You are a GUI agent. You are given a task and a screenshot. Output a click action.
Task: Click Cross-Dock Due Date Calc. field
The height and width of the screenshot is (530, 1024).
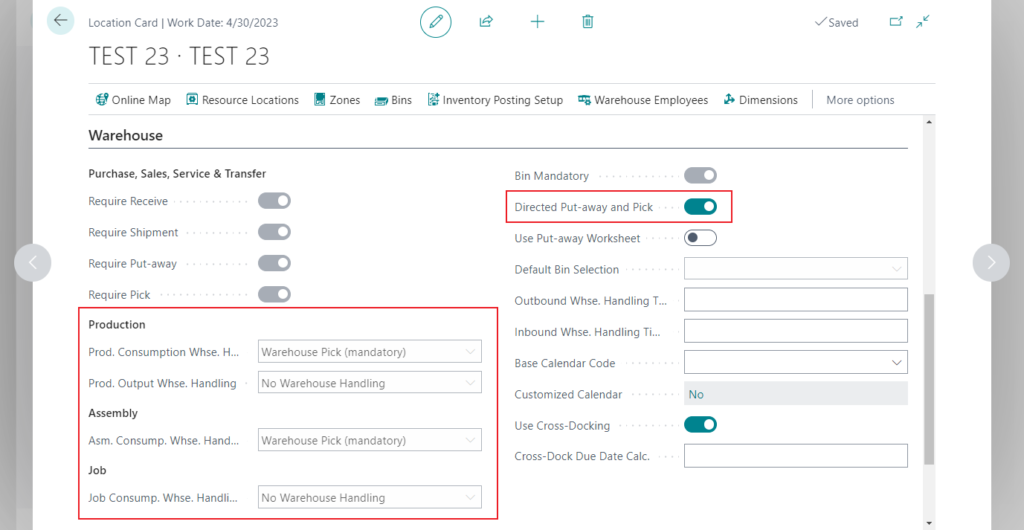pos(795,456)
